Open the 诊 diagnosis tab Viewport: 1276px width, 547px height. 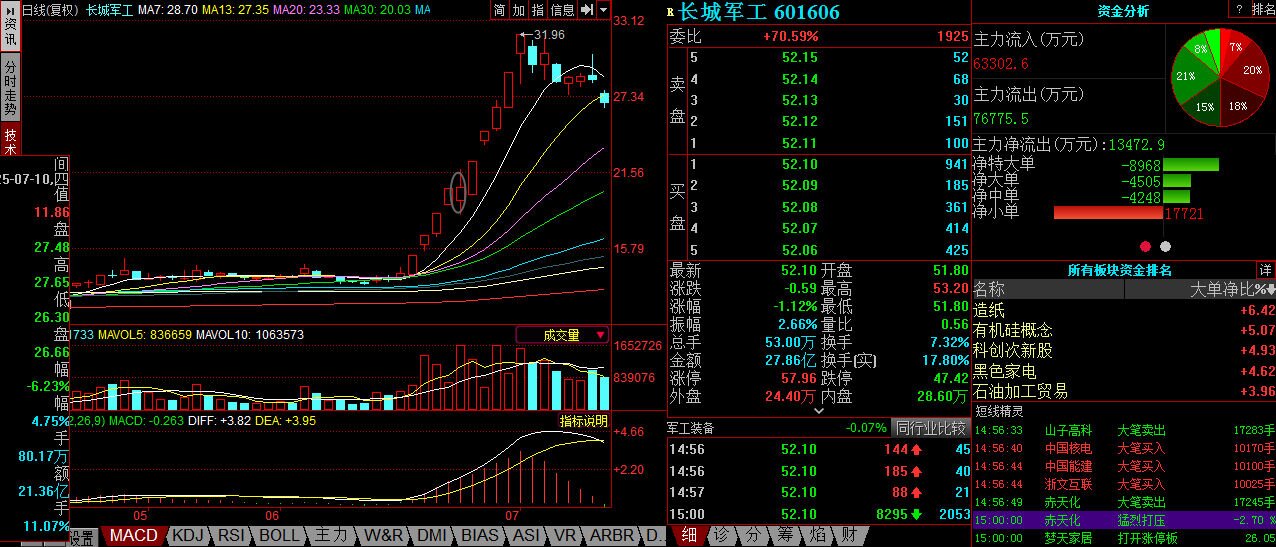[x=720, y=535]
